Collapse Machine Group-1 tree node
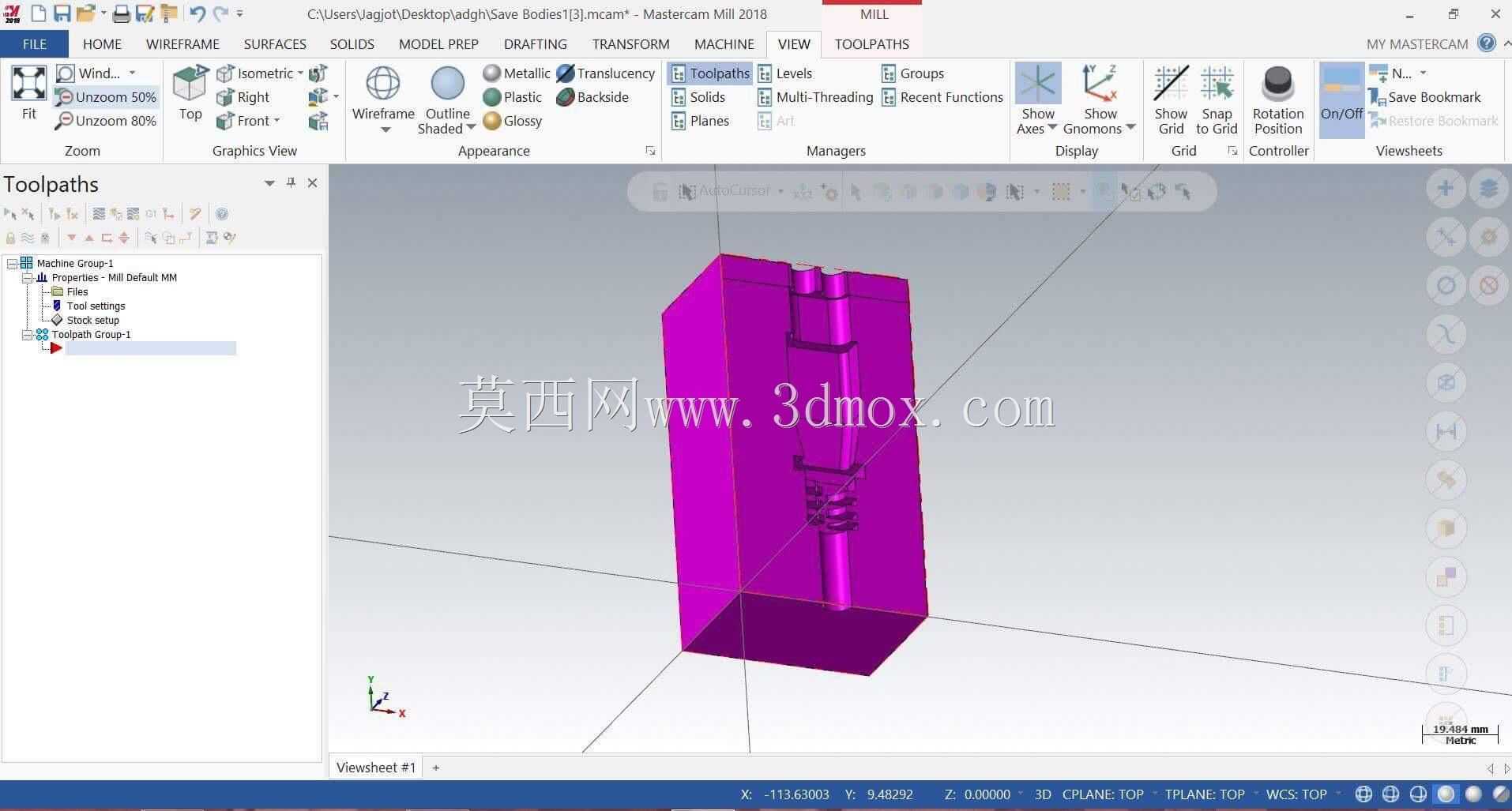 (12, 263)
